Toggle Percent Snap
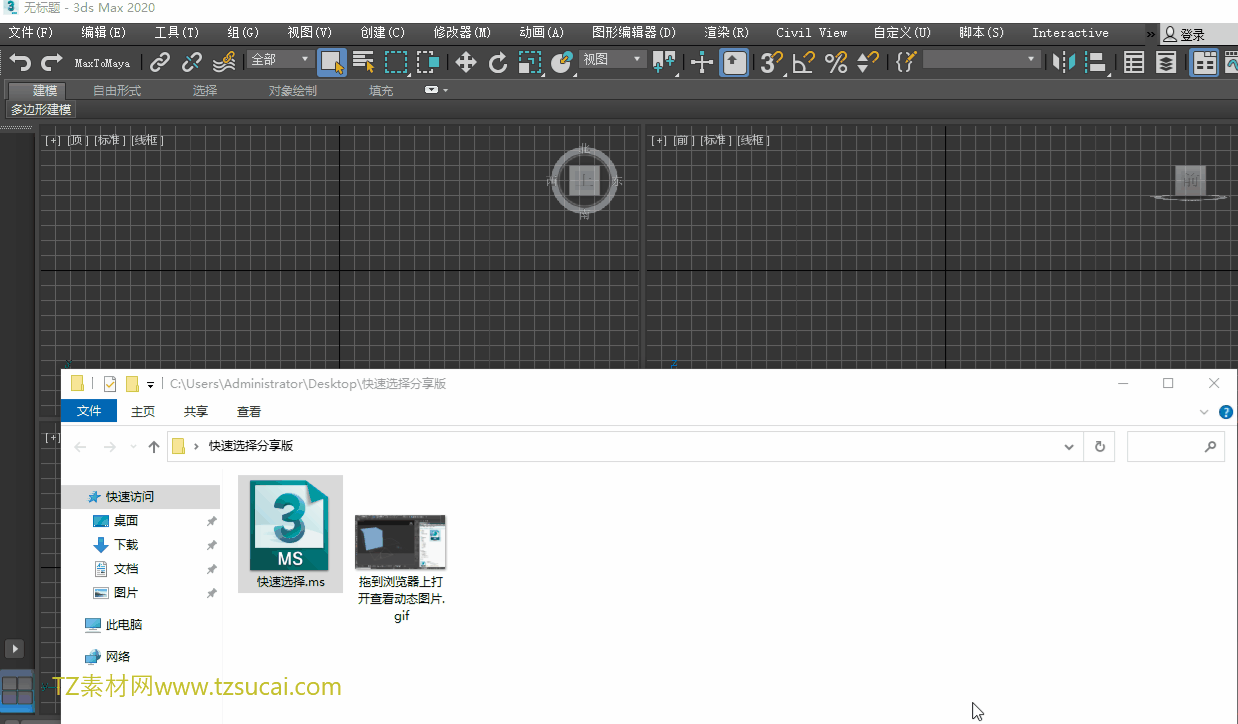The height and width of the screenshot is (724, 1238). pos(836,62)
